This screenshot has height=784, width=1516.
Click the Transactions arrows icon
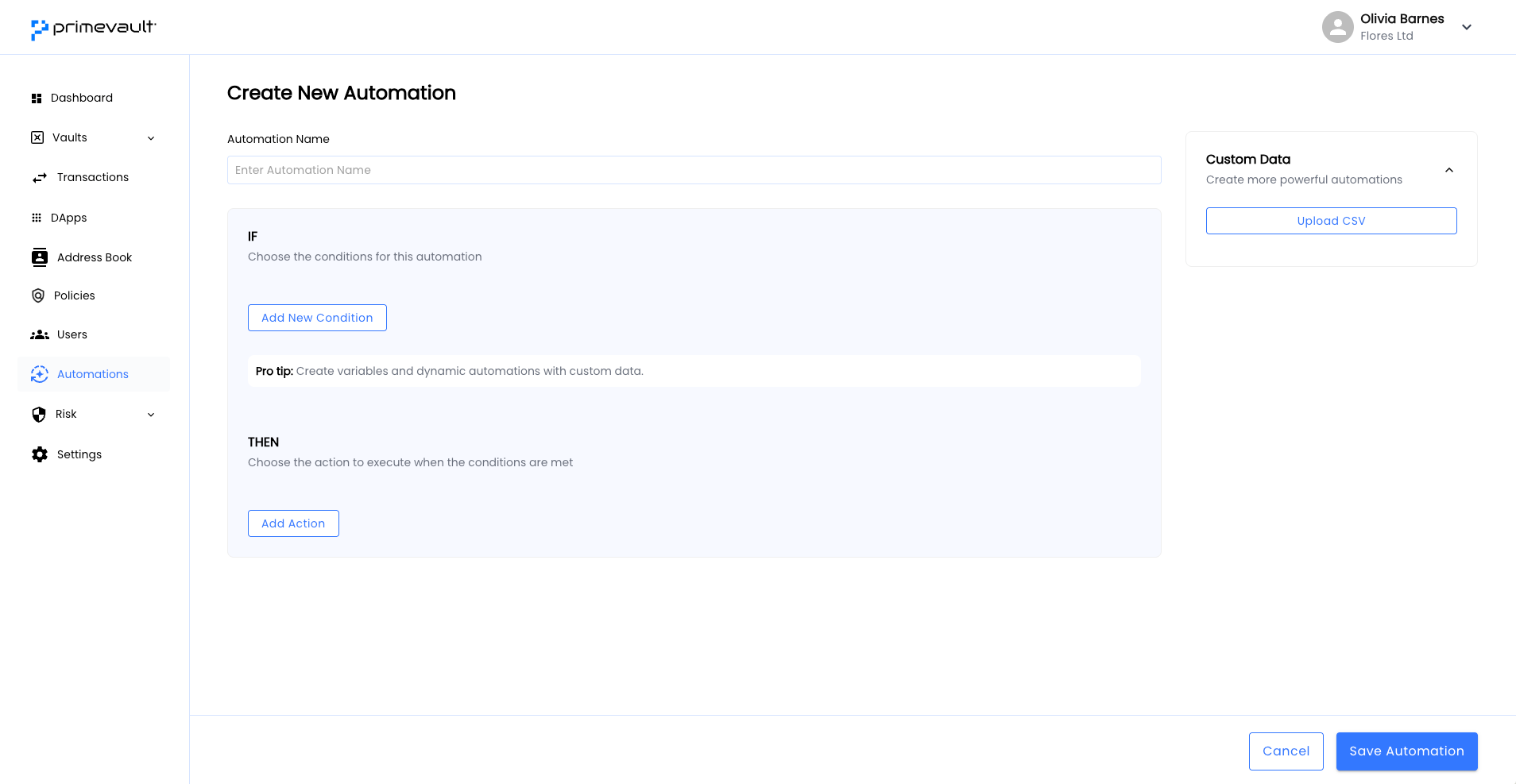pos(40,178)
